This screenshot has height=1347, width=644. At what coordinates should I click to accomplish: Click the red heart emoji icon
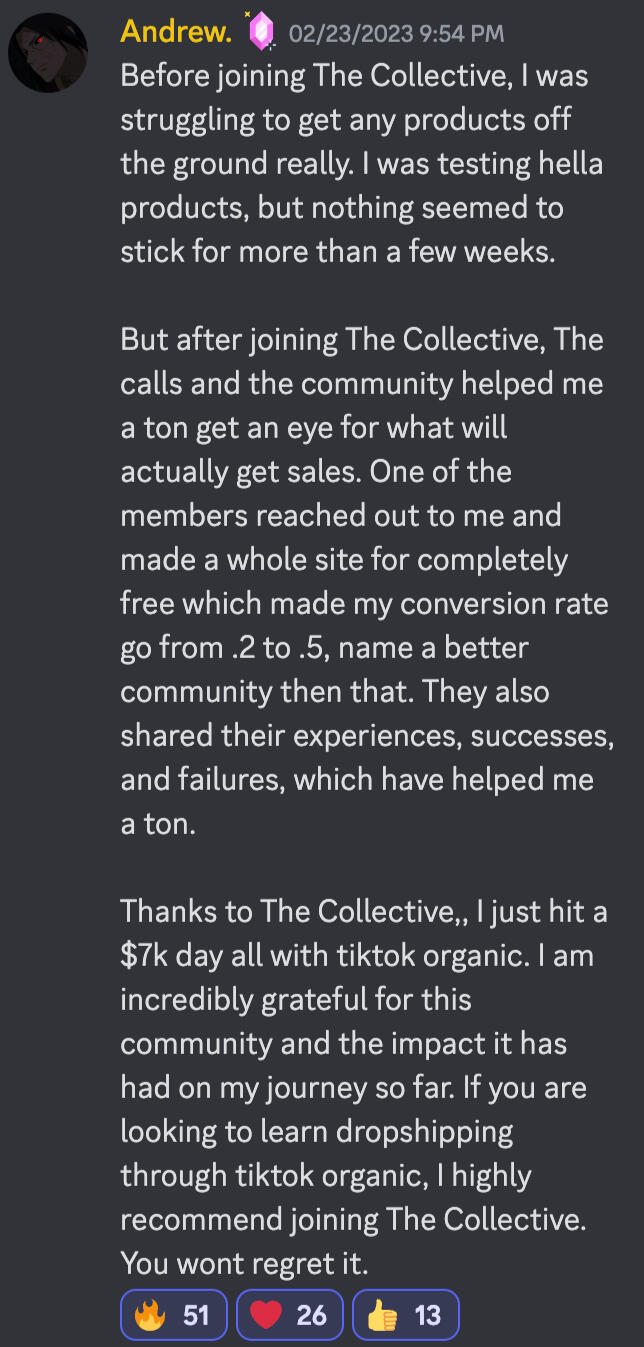tap(266, 1314)
